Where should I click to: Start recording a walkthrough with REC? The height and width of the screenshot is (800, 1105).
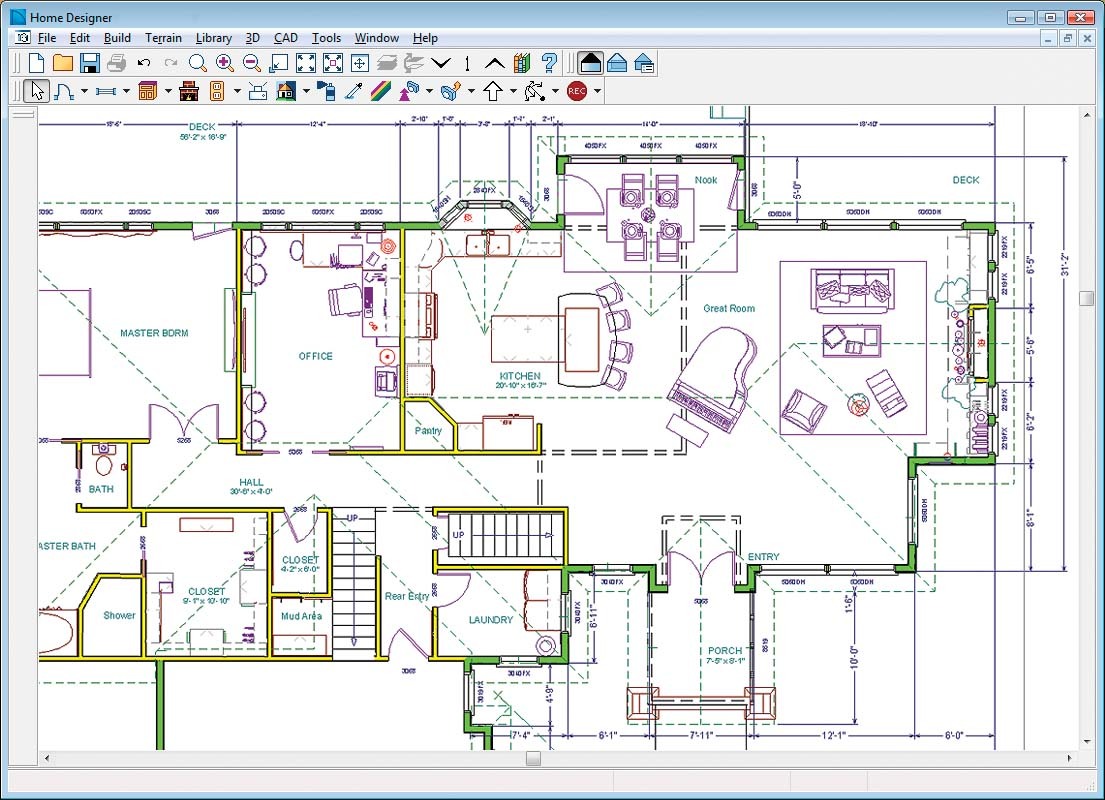[578, 91]
